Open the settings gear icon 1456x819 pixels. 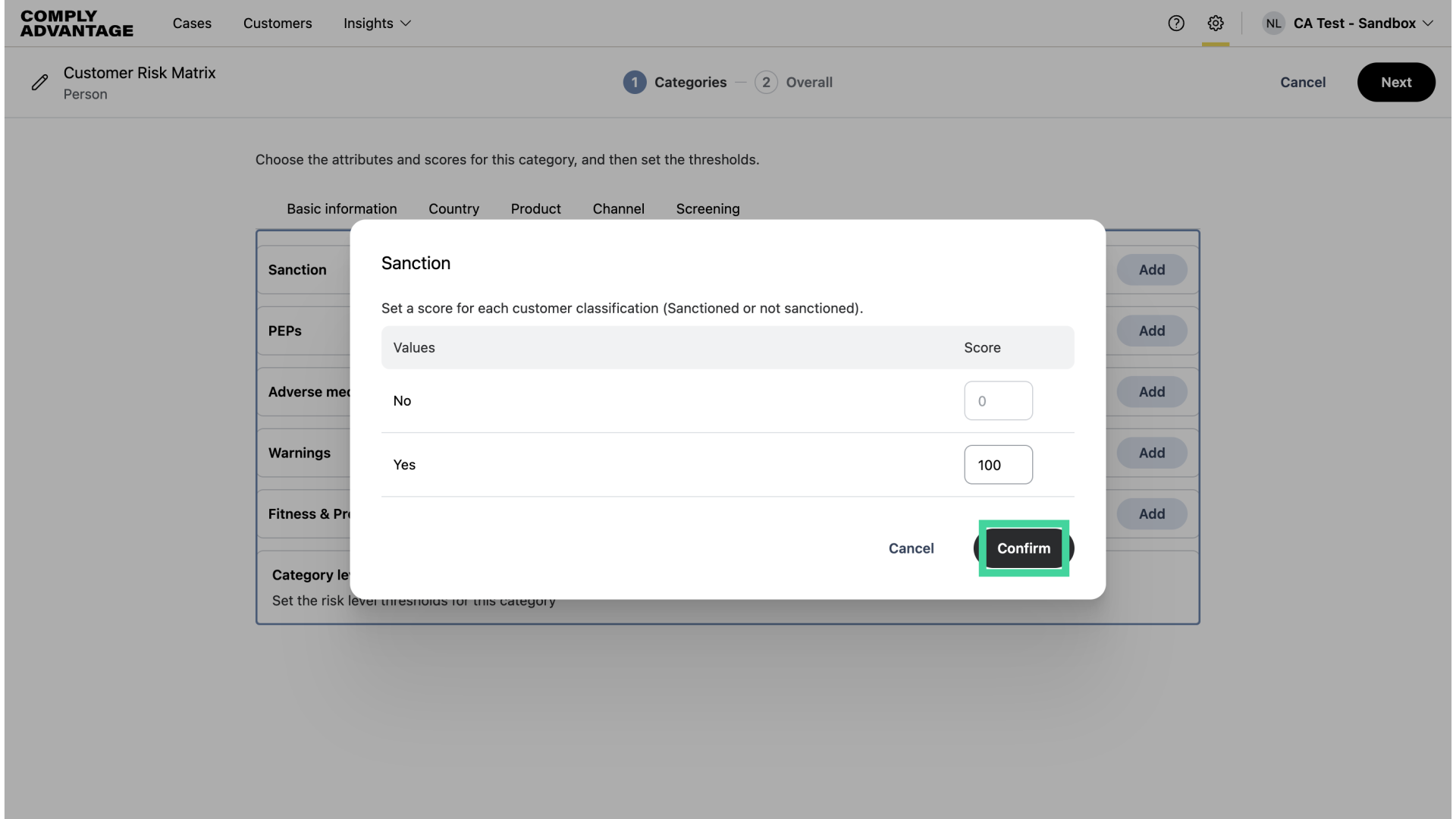(1216, 24)
